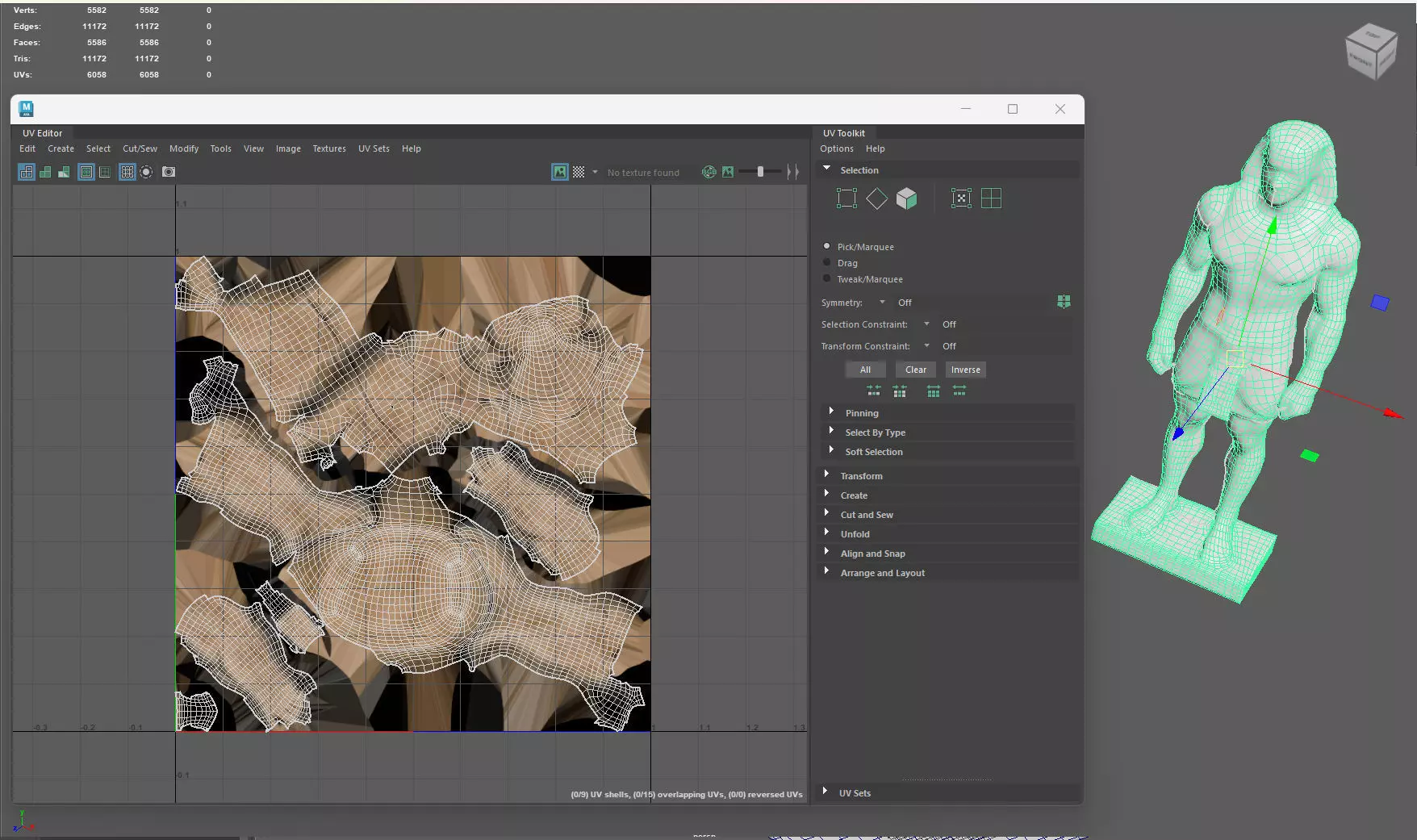
Task: Click the view cube in the viewport
Action: [x=1371, y=52]
